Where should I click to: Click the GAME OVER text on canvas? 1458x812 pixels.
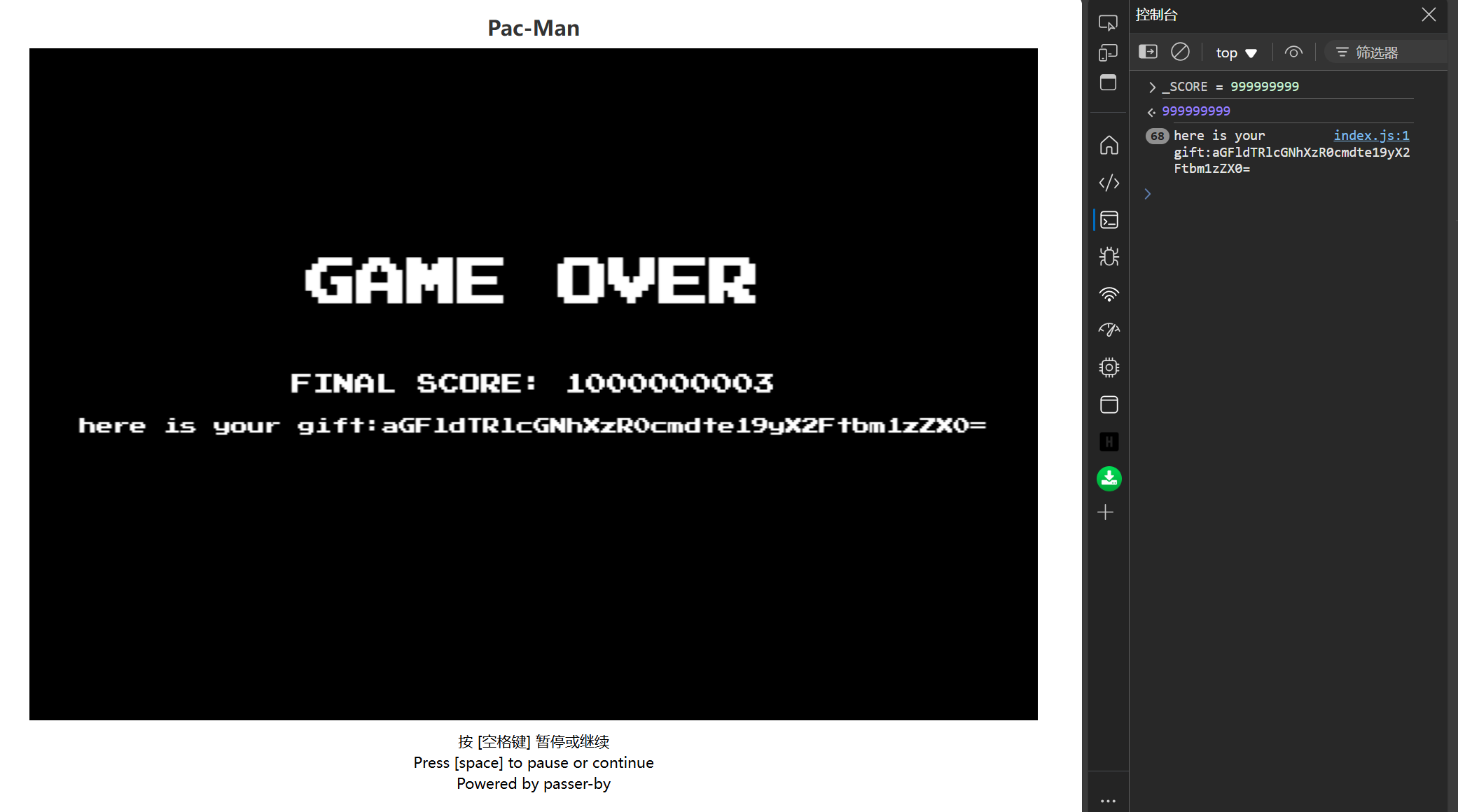(531, 281)
